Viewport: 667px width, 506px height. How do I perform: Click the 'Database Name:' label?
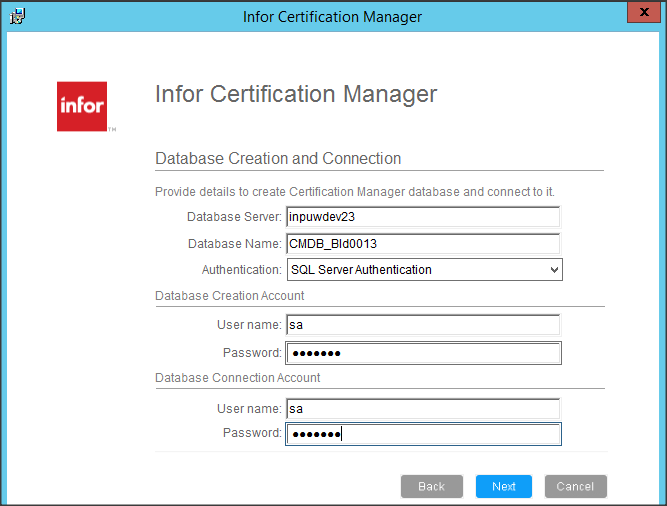[x=235, y=244]
